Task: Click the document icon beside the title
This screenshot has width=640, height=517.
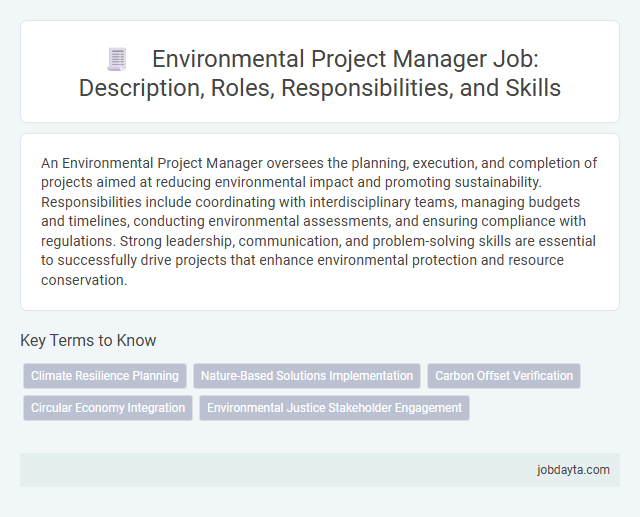Action: pyautogui.click(x=117, y=59)
